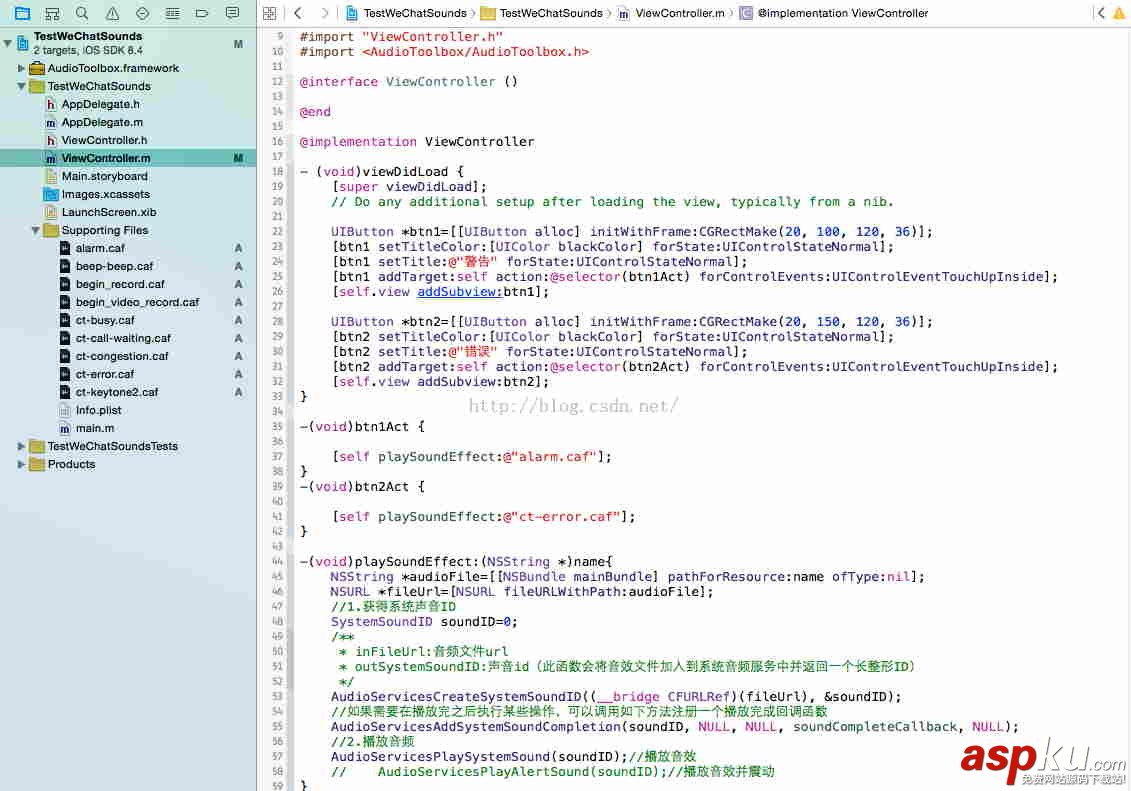Open the Project navigator folder icon
The width and height of the screenshot is (1131, 791).
[x=22, y=13]
